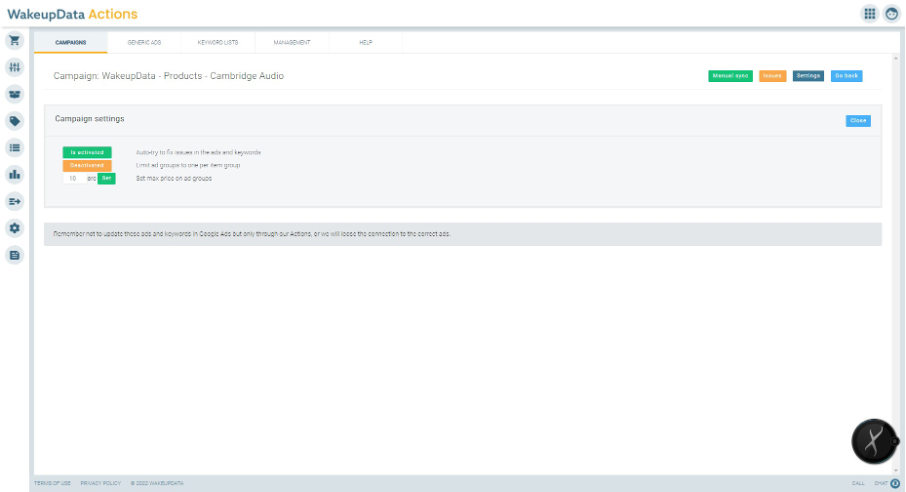Open the box package sidebar icon
Image resolution: width=906 pixels, height=492 pixels.
(14, 94)
